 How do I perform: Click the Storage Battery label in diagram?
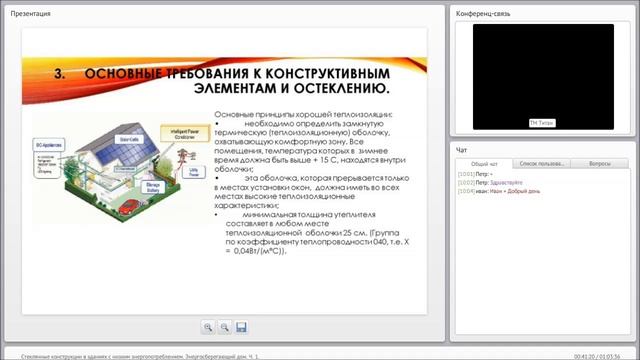153,187
